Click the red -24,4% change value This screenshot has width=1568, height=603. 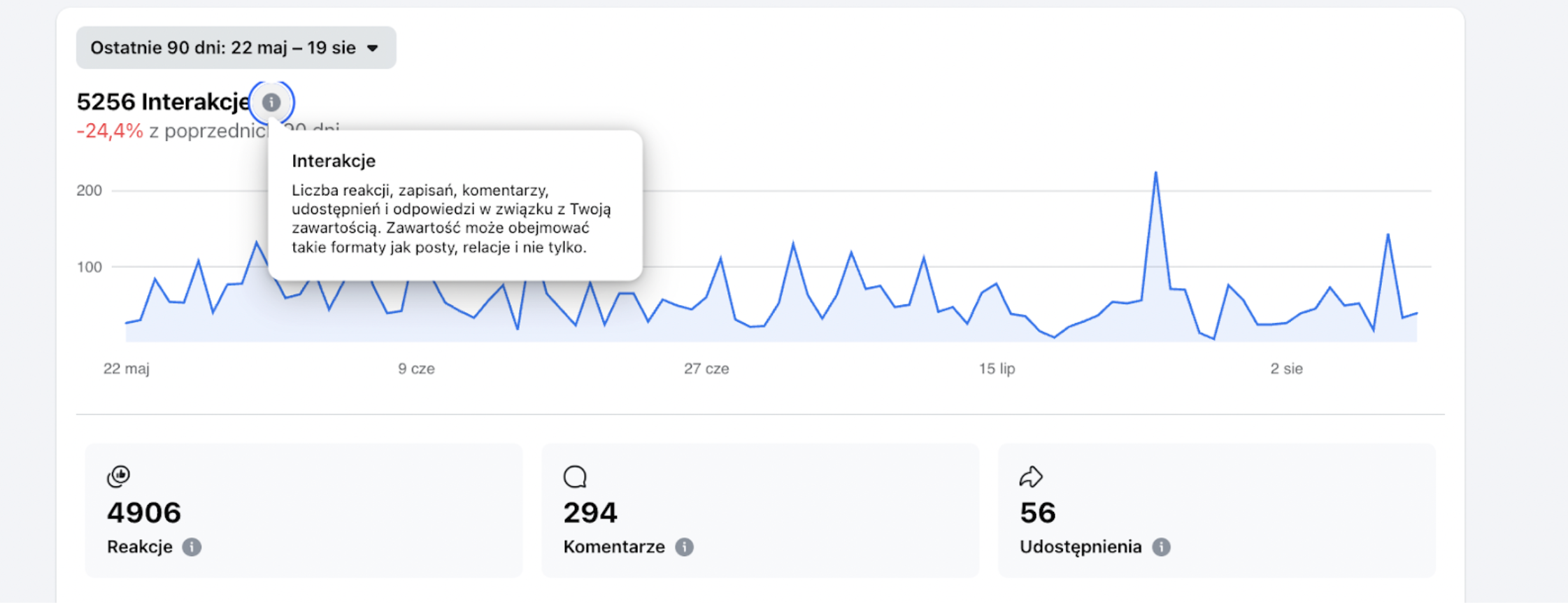click(110, 131)
